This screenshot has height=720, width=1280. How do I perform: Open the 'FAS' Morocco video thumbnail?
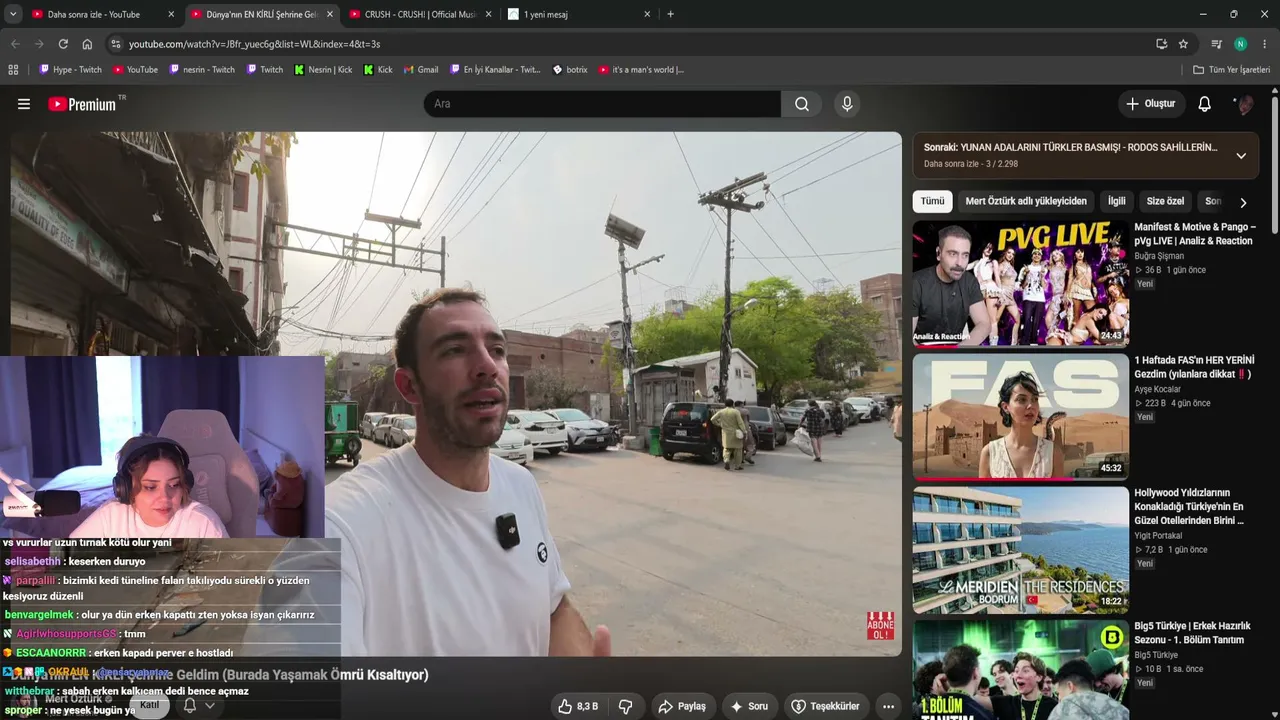coord(1020,416)
